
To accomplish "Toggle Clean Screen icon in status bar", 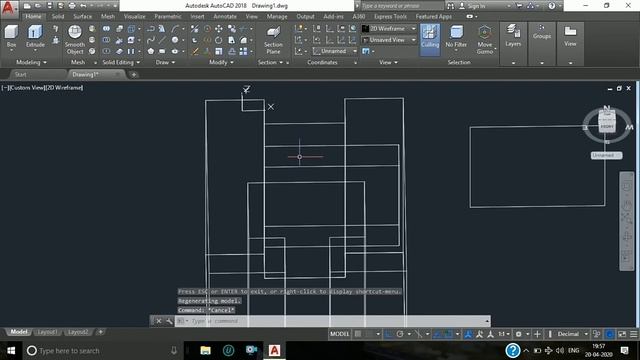I will point(622,334).
